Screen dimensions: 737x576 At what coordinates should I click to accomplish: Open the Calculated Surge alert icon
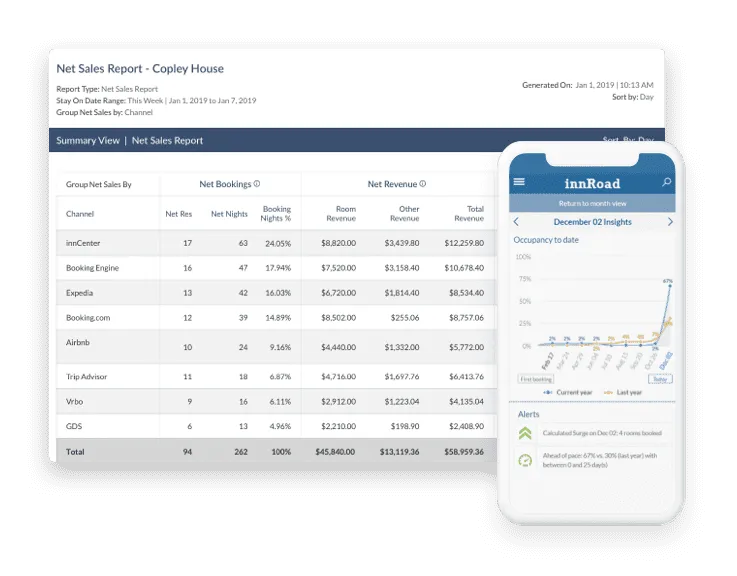(525, 433)
